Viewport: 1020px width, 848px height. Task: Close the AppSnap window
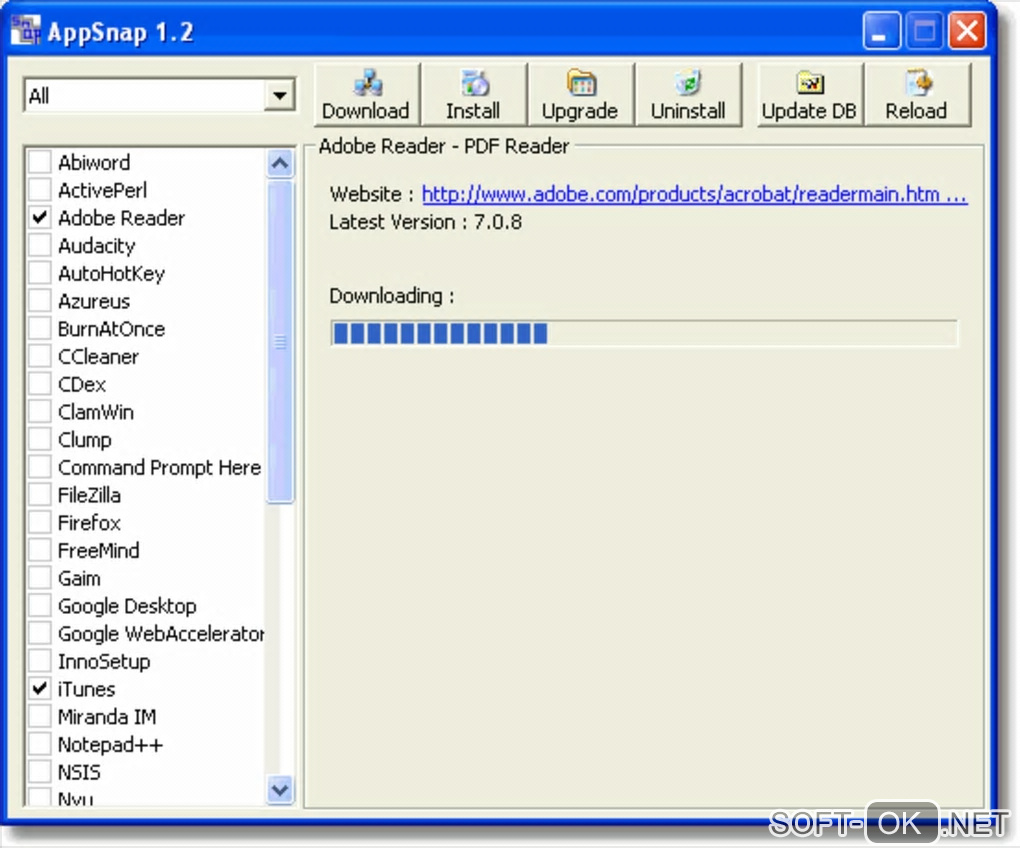[x=967, y=31]
